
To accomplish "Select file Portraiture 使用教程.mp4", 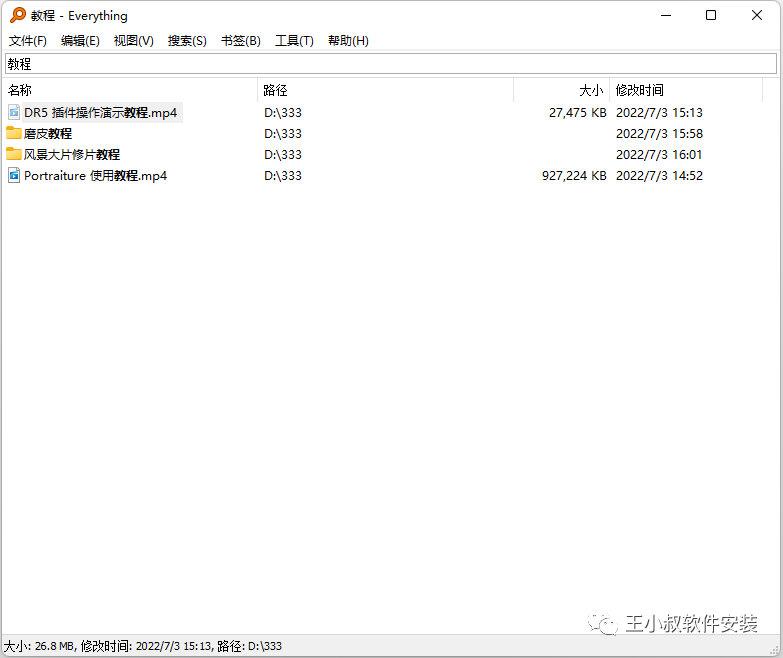I will (95, 176).
